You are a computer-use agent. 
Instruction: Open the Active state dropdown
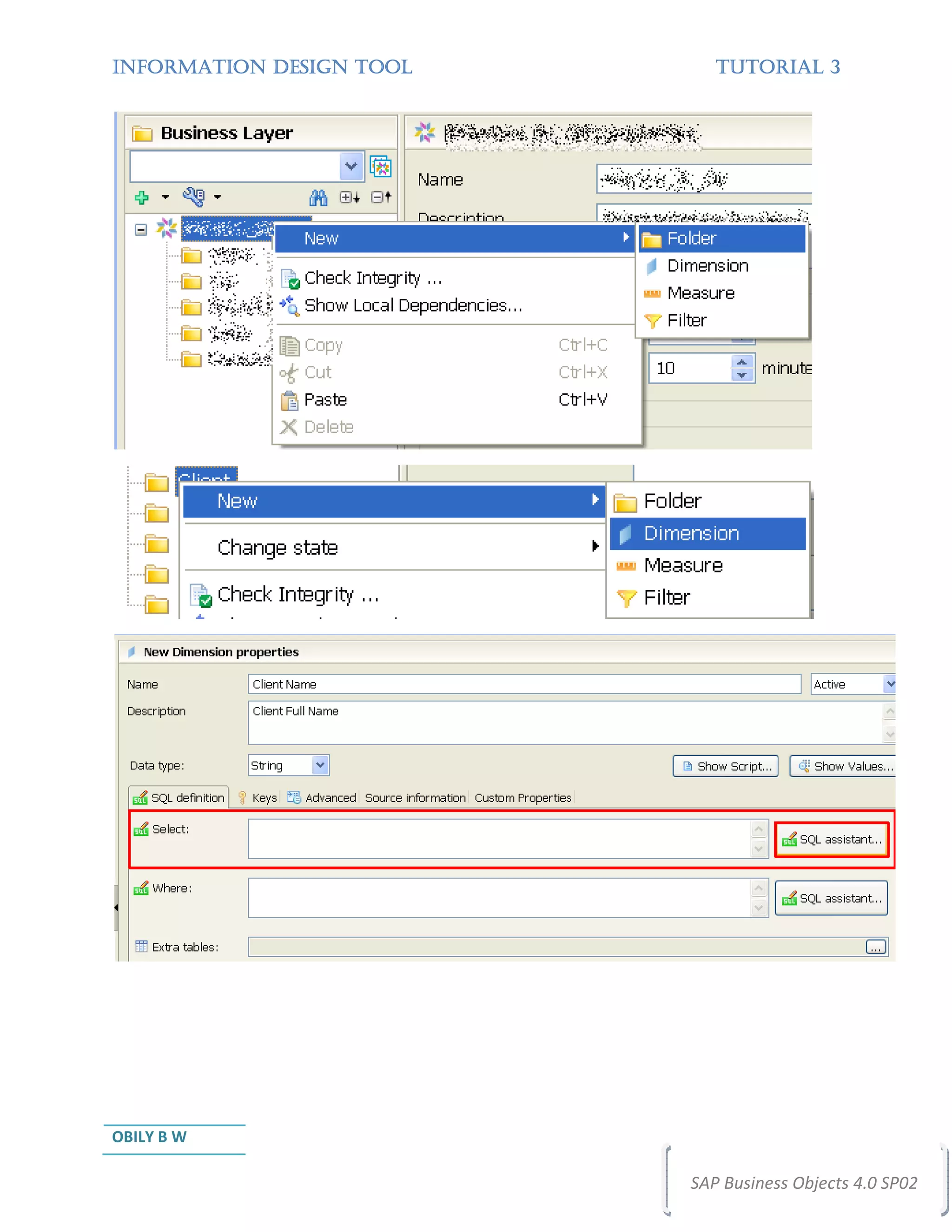point(889,684)
